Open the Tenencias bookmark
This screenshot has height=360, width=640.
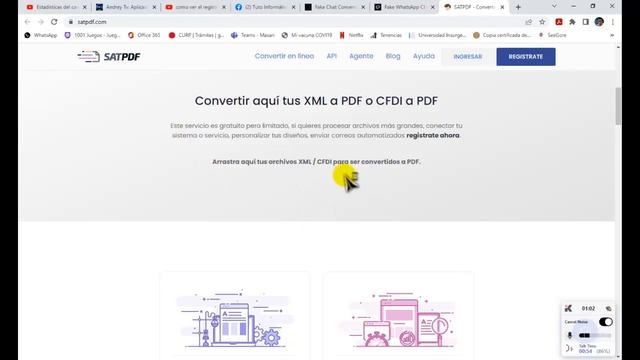[386, 36]
